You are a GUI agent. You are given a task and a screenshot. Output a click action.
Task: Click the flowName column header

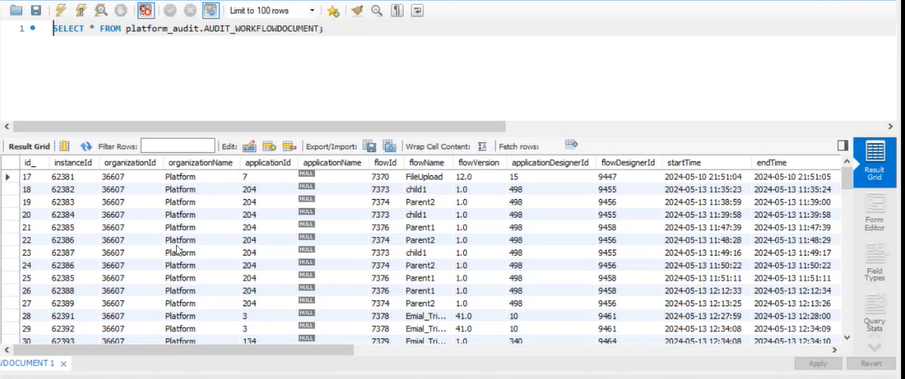(427, 163)
